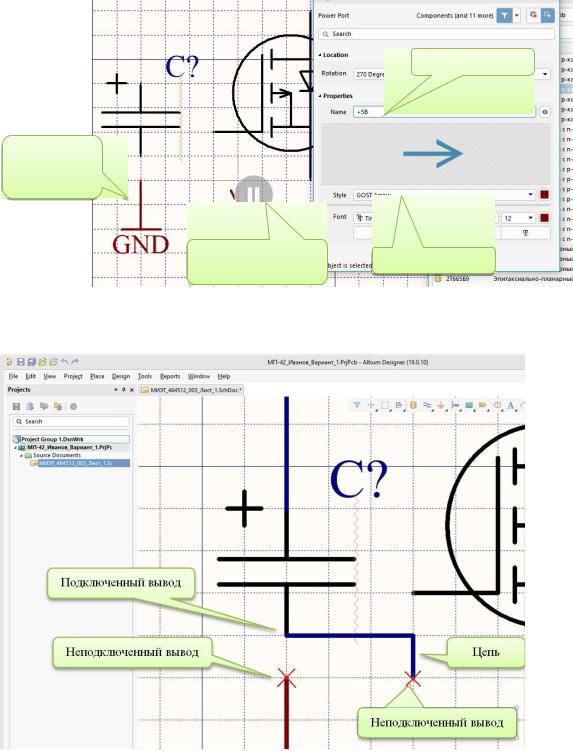Viewport: 573px width, 751px height.
Task: Click Font color swatch in Properties
Action: tap(545, 218)
